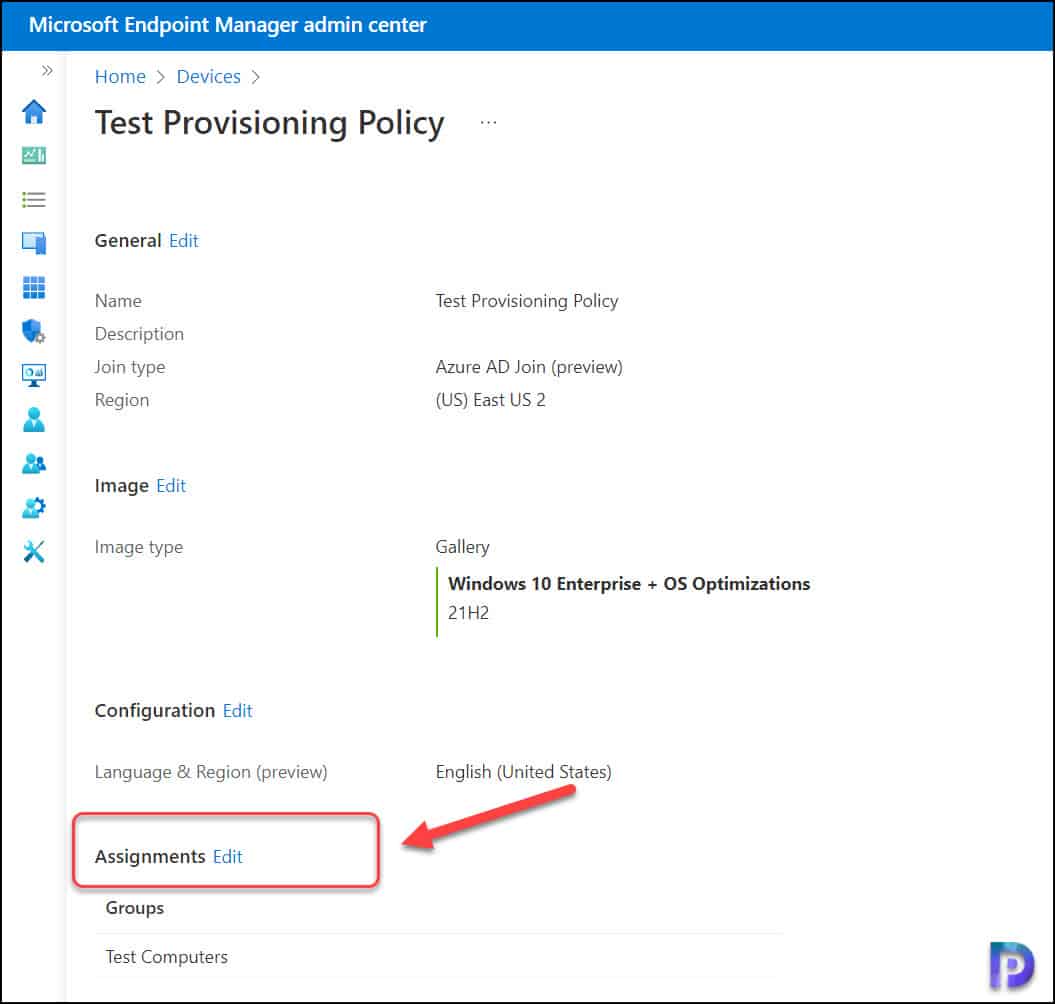Open the Reports monitor icon in the sidebar
The height and width of the screenshot is (1004, 1055).
tap(34, 375)
